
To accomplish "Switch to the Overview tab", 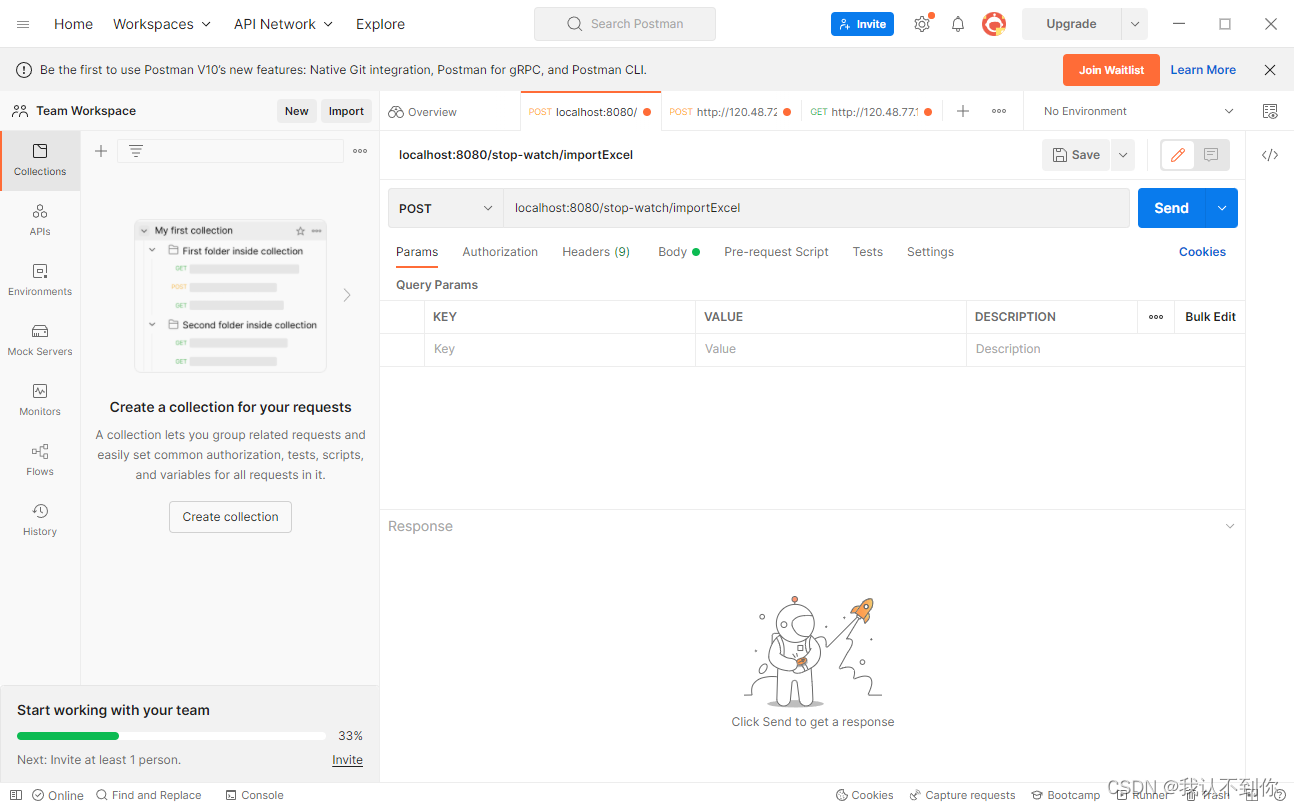I will [422, 112].
